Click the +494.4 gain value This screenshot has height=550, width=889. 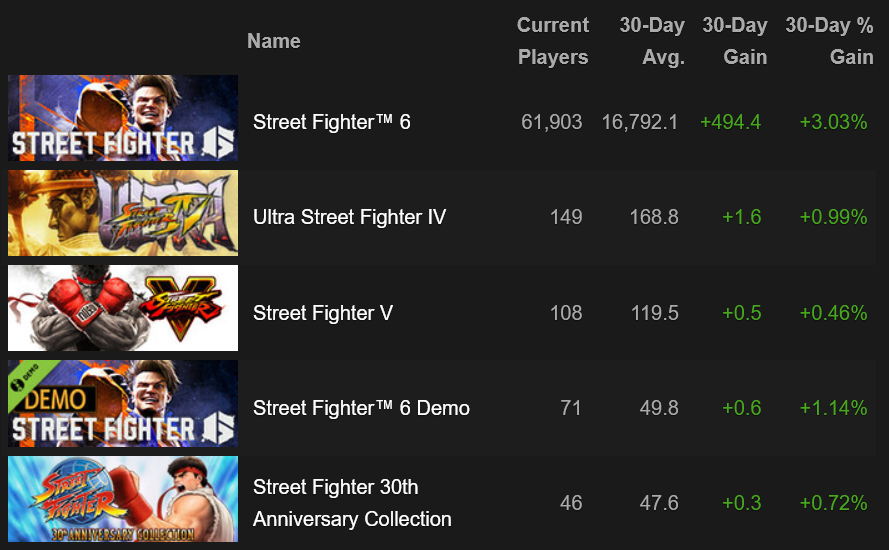pyautogui.click(x=730, y=122)
